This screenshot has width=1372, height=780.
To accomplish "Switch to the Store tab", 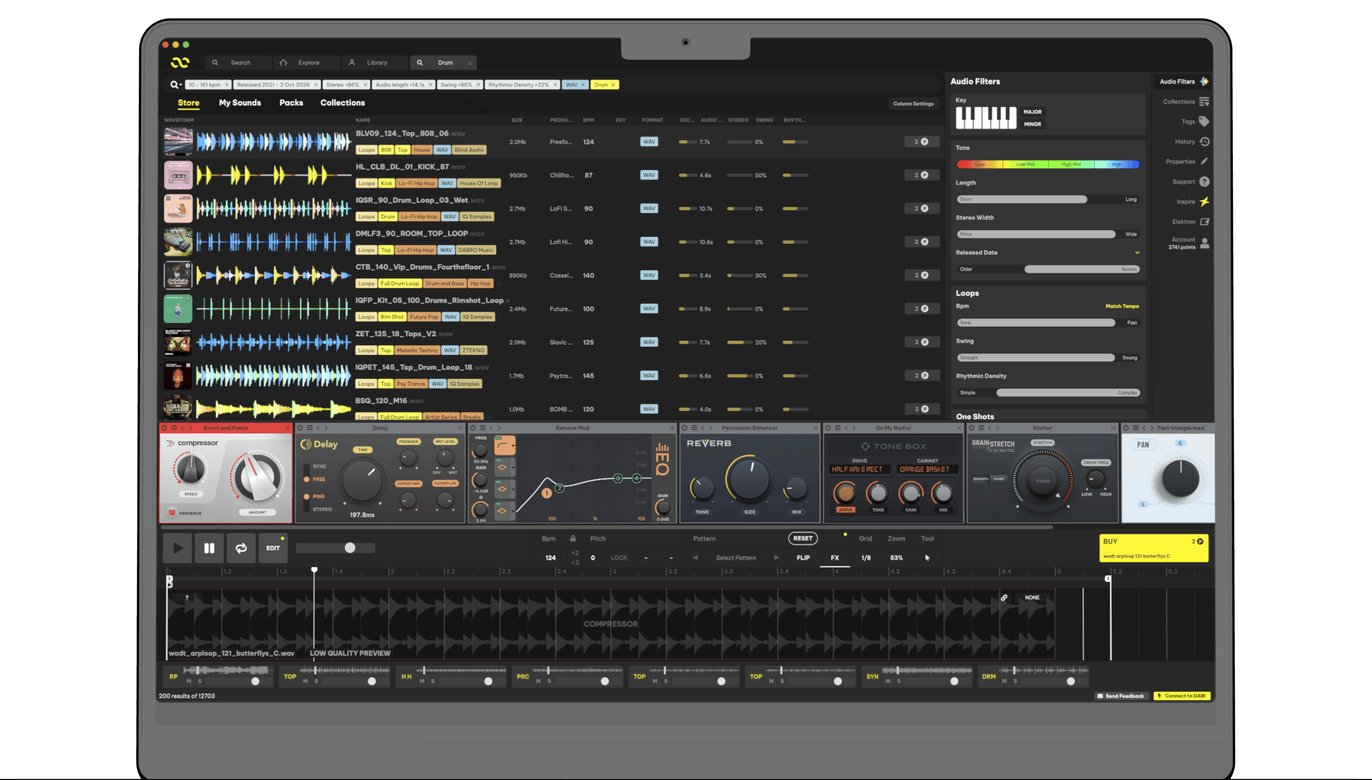I will pyautogui.click(x=188, y=103).
